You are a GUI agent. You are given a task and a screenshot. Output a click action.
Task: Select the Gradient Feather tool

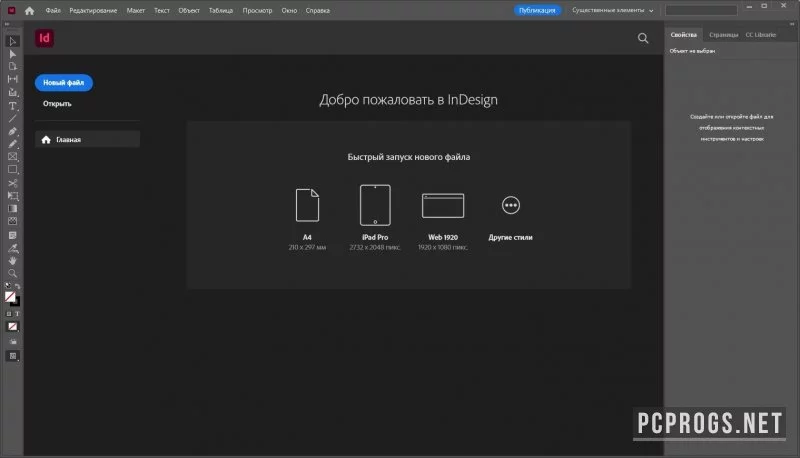[12, 221]
